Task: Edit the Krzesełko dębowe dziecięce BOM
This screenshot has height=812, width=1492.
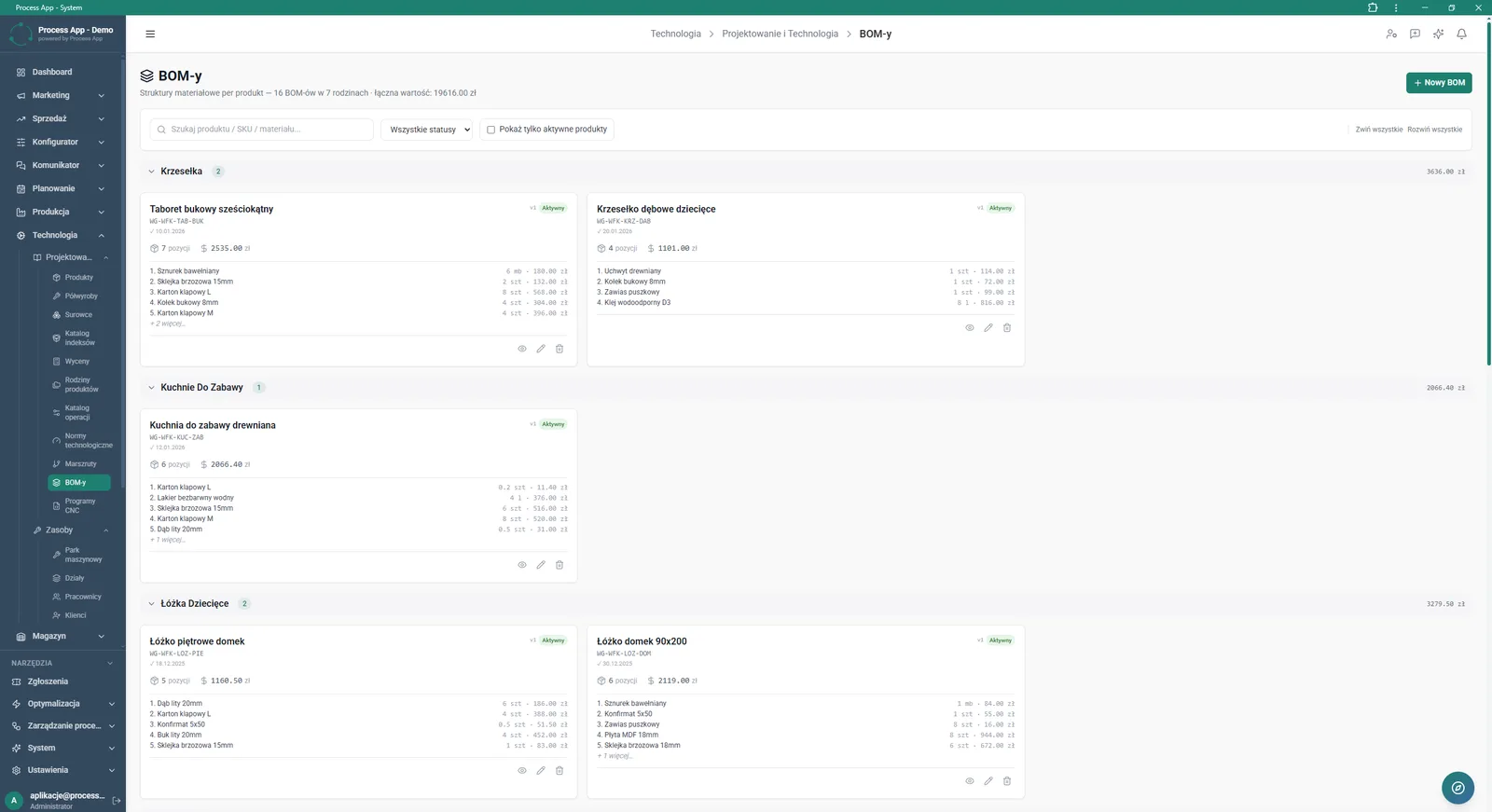Action: tap(988, 328)
